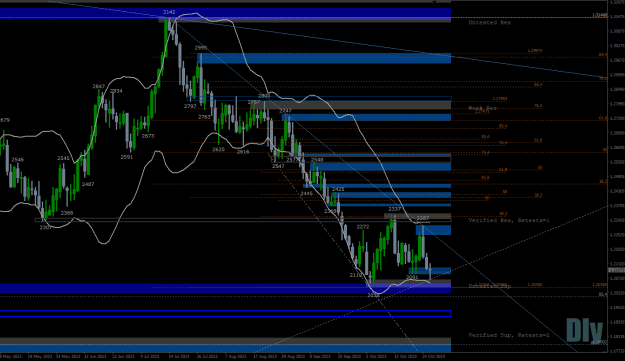Screen dimensions: 625x361
Task: Click the 2545 price label
Action: coord(63,158)
